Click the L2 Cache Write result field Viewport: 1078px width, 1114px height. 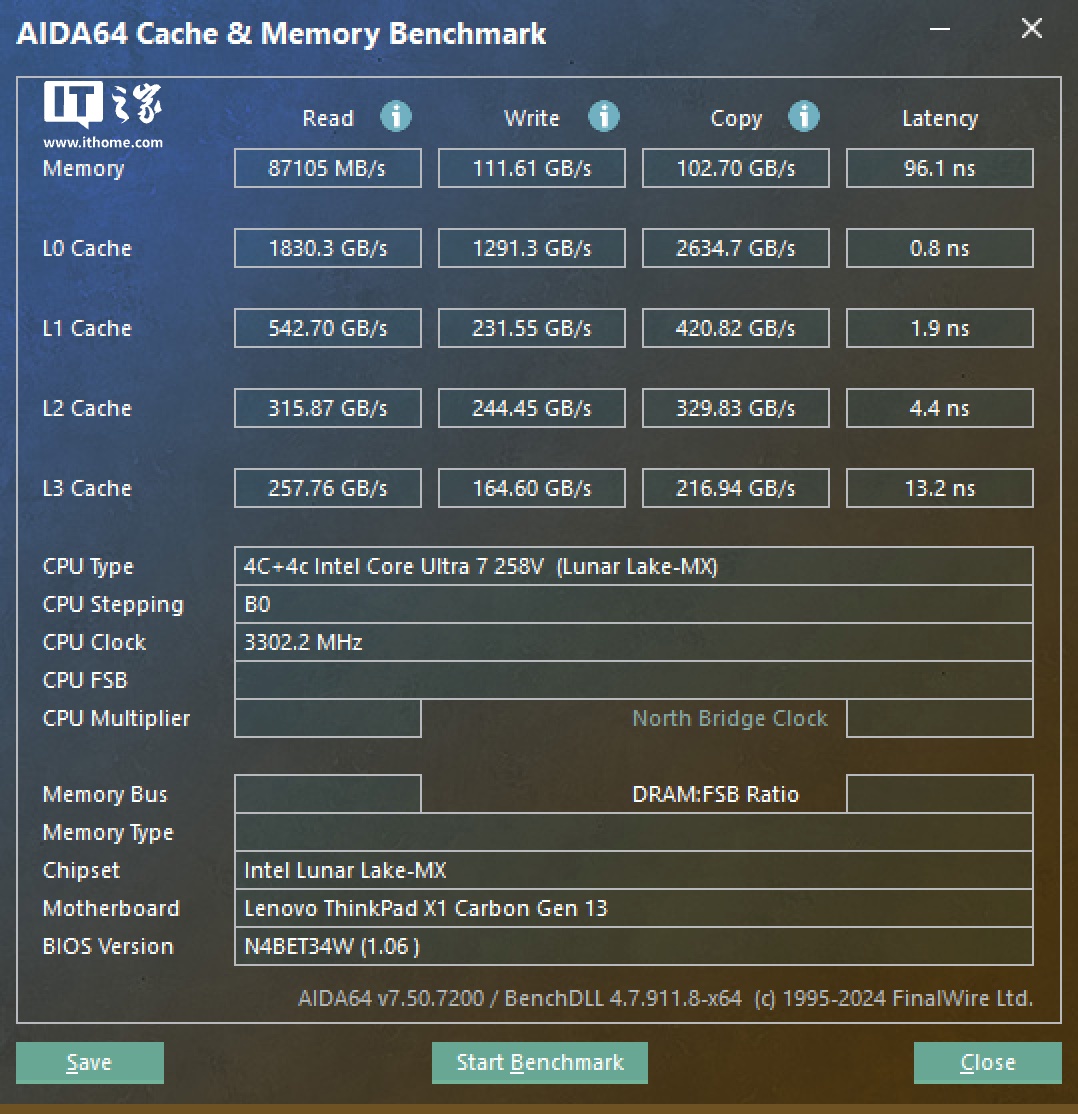(x=532, y=408)
